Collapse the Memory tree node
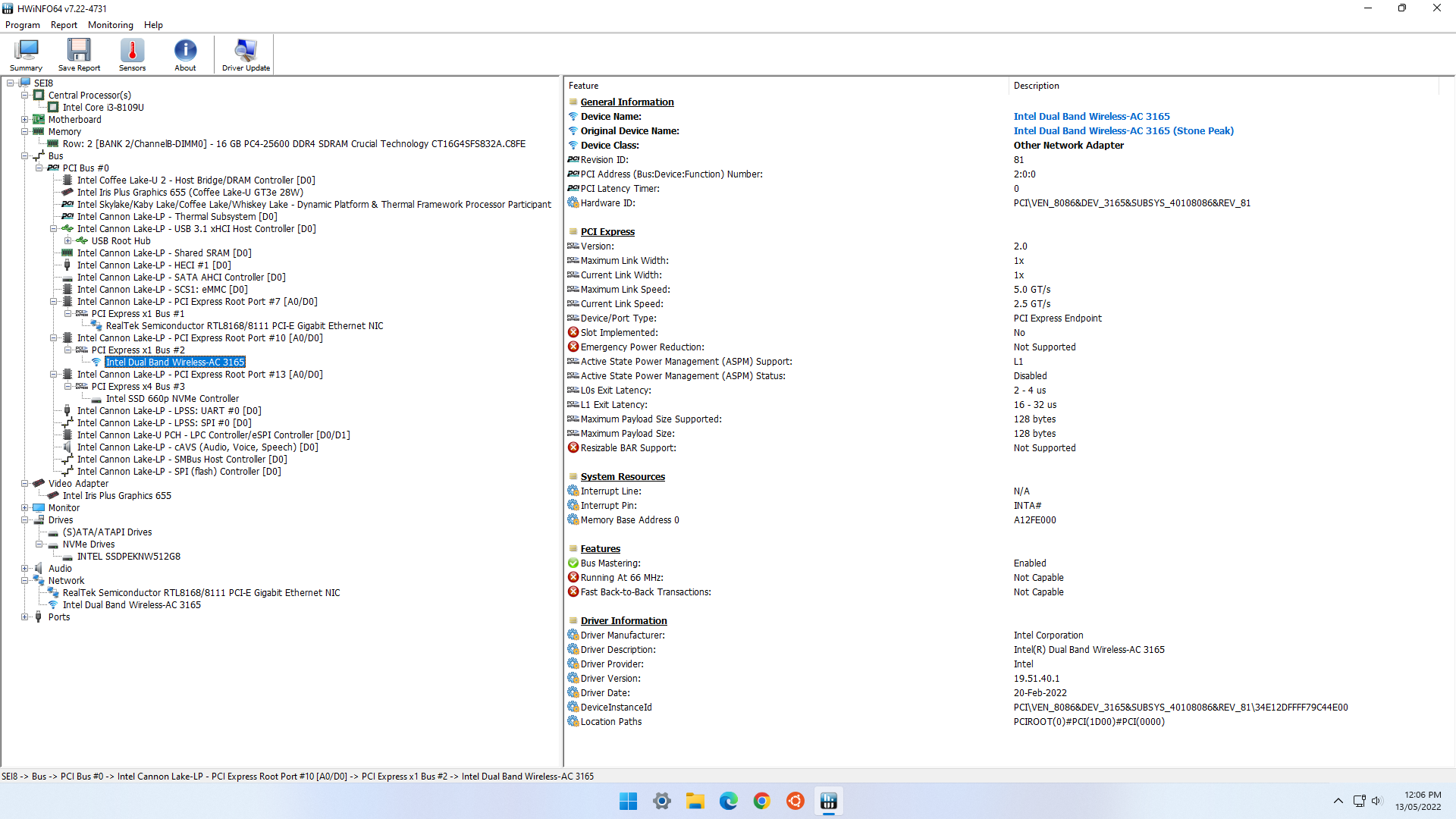This screenshot has height=819, width=1456. pyautogui.click(x=25, y=132)
